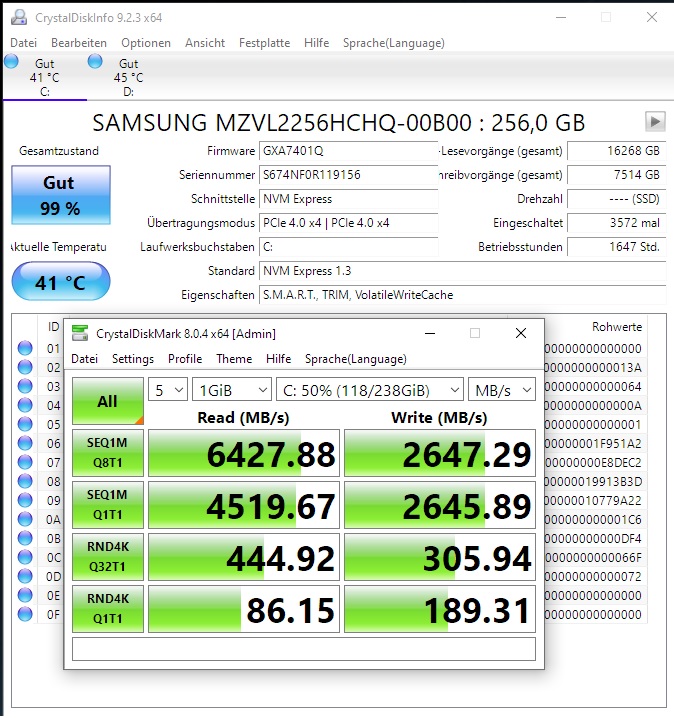Image resolution: width=674 pixels, height=718 pixels.
Task: Click status dot for attribute ID 0F
Action: tap(25, 614)
